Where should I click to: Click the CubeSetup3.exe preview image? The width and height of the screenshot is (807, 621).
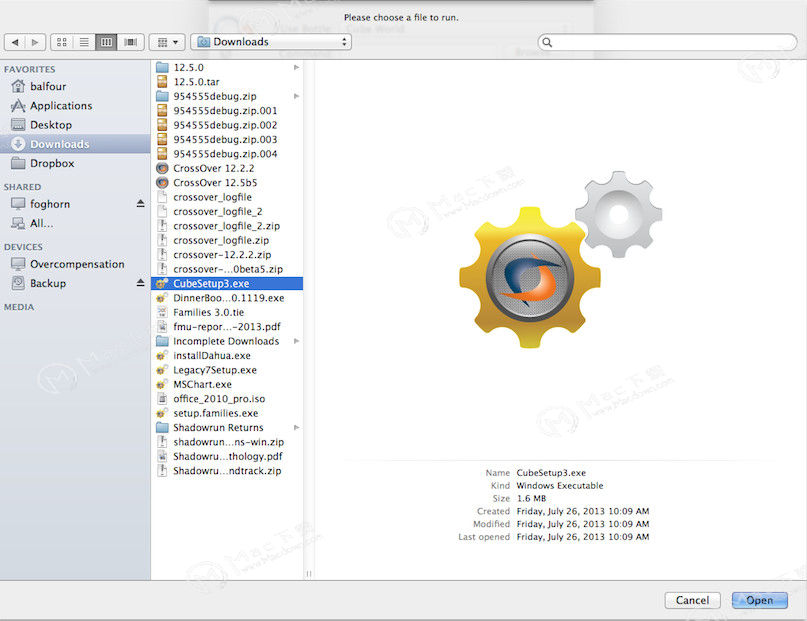click(x=560, y=260)
